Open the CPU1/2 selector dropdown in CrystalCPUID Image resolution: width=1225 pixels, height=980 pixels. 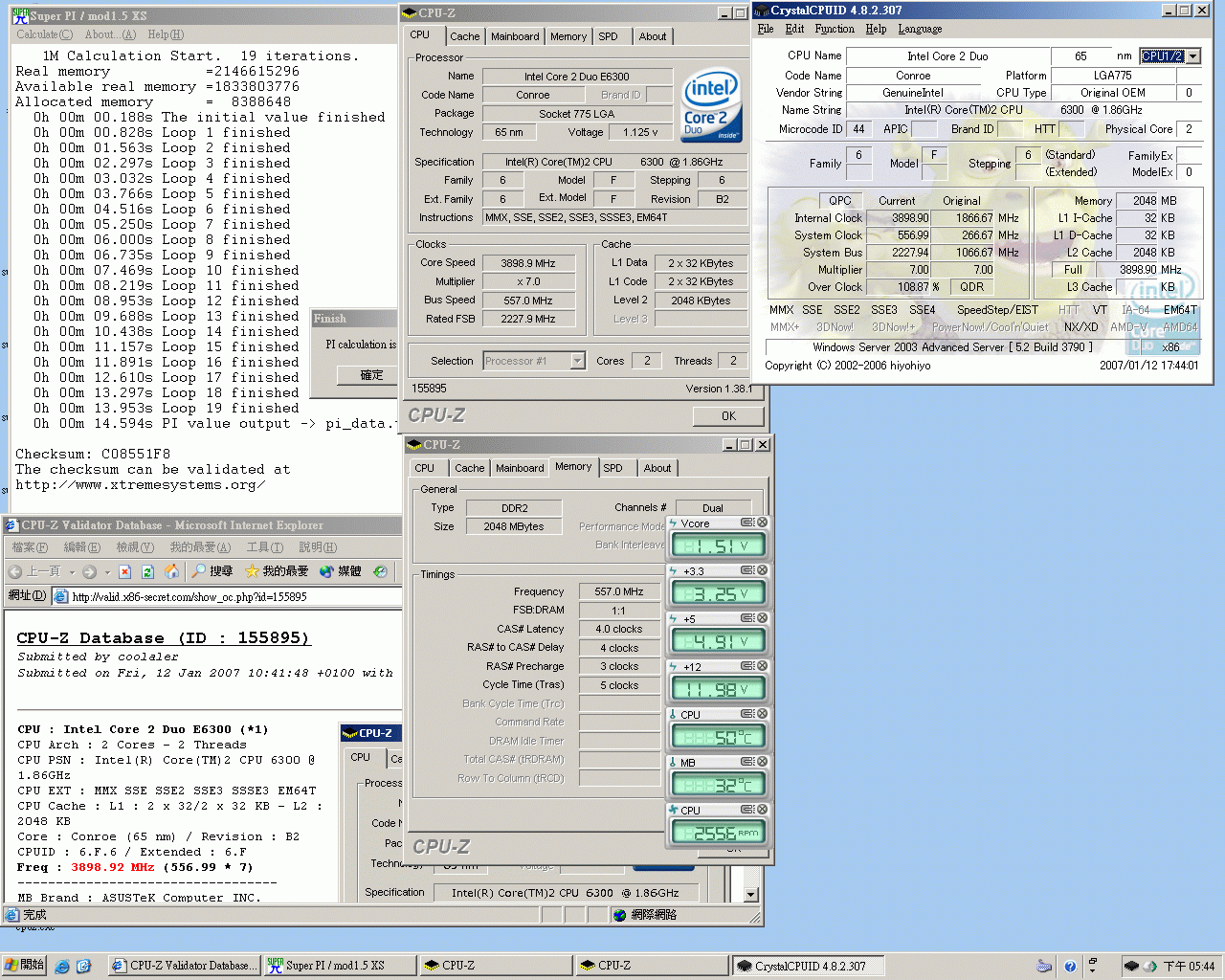click(1192, 56)
